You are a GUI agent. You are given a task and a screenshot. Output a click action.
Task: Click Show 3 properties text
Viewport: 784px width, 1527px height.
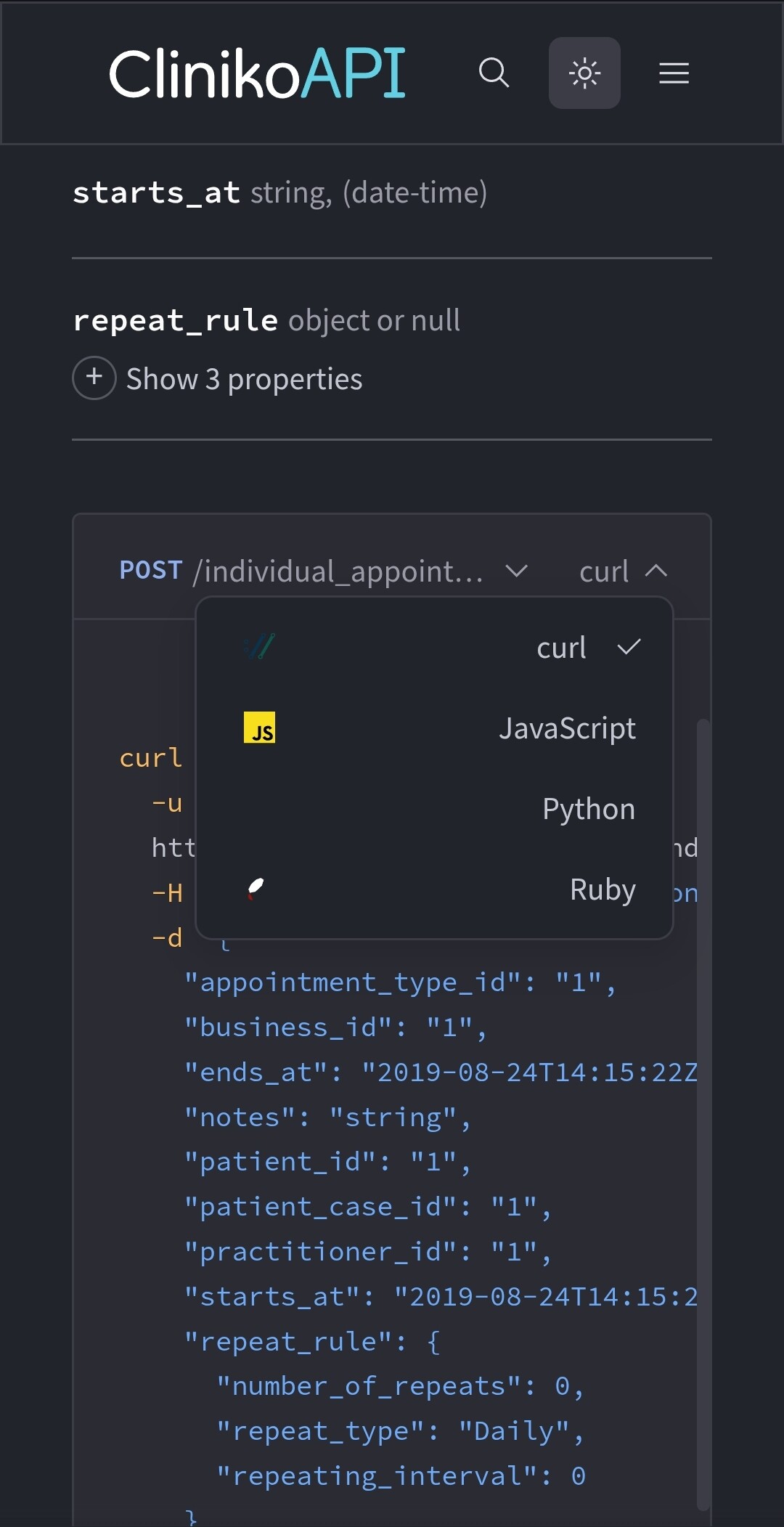coord(244,379)
